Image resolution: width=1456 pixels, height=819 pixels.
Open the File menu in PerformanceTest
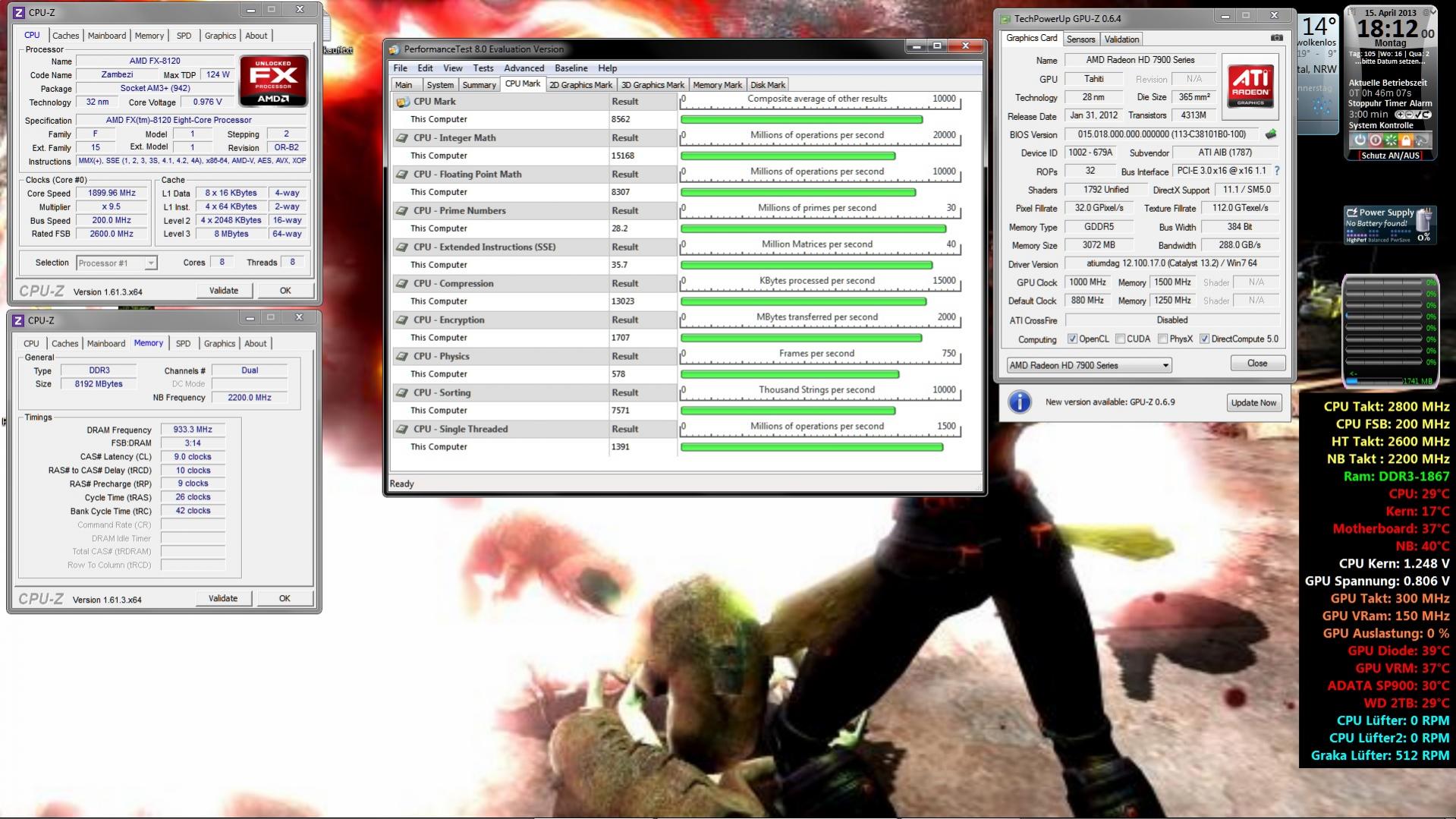[401, 68]
